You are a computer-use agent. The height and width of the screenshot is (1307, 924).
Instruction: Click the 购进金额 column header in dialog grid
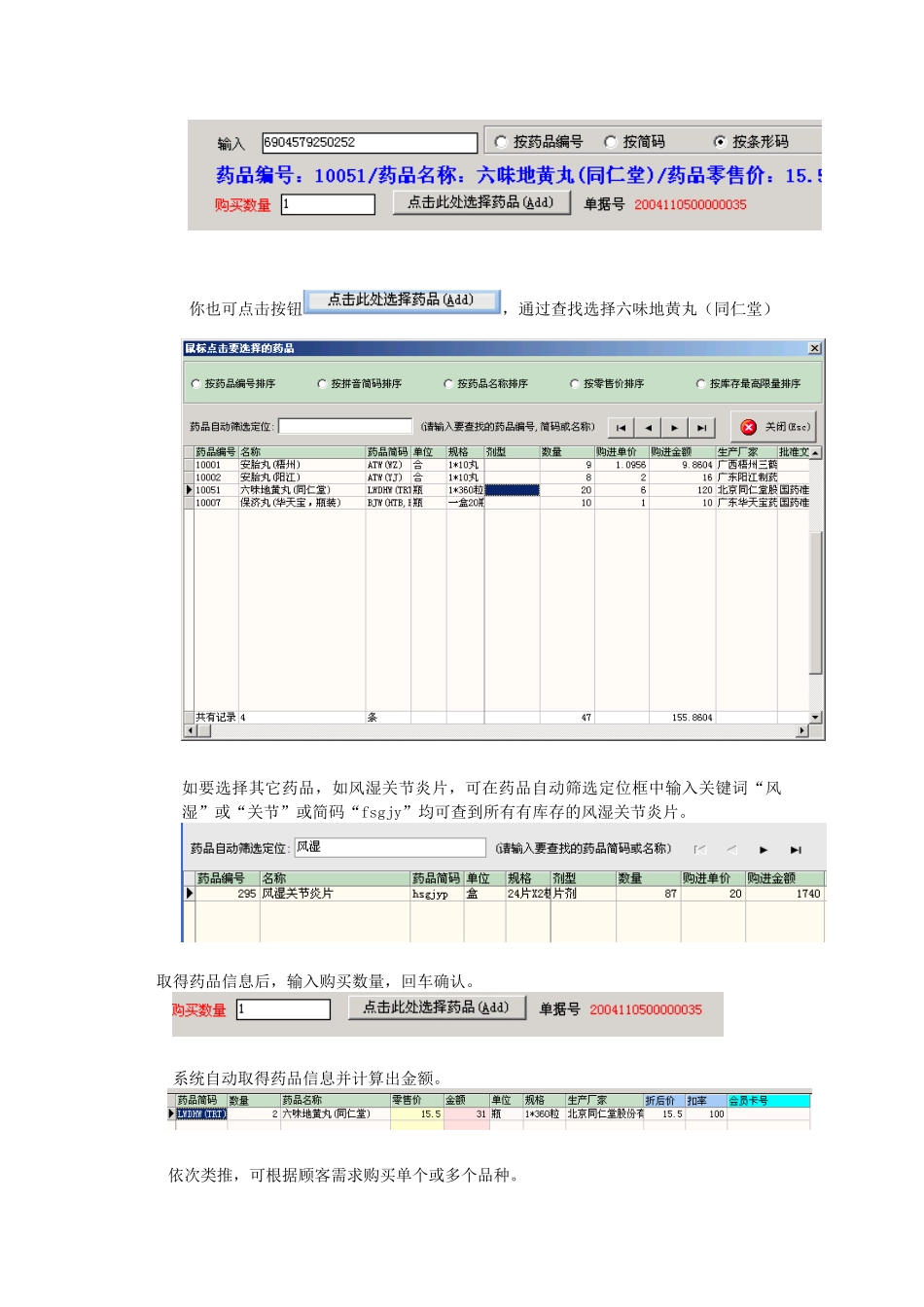click(682, 452)
